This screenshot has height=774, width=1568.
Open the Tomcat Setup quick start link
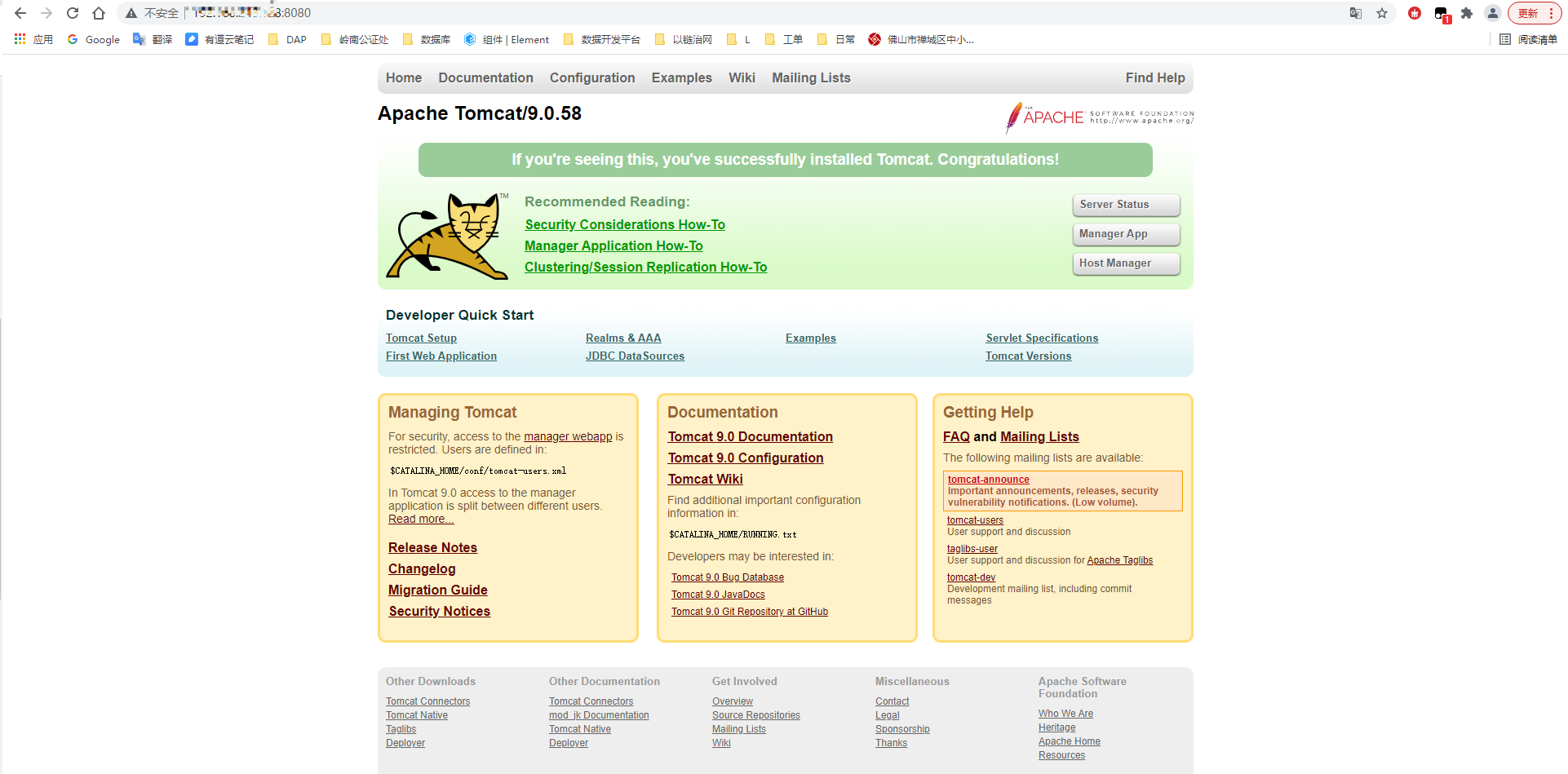[421, 338]
